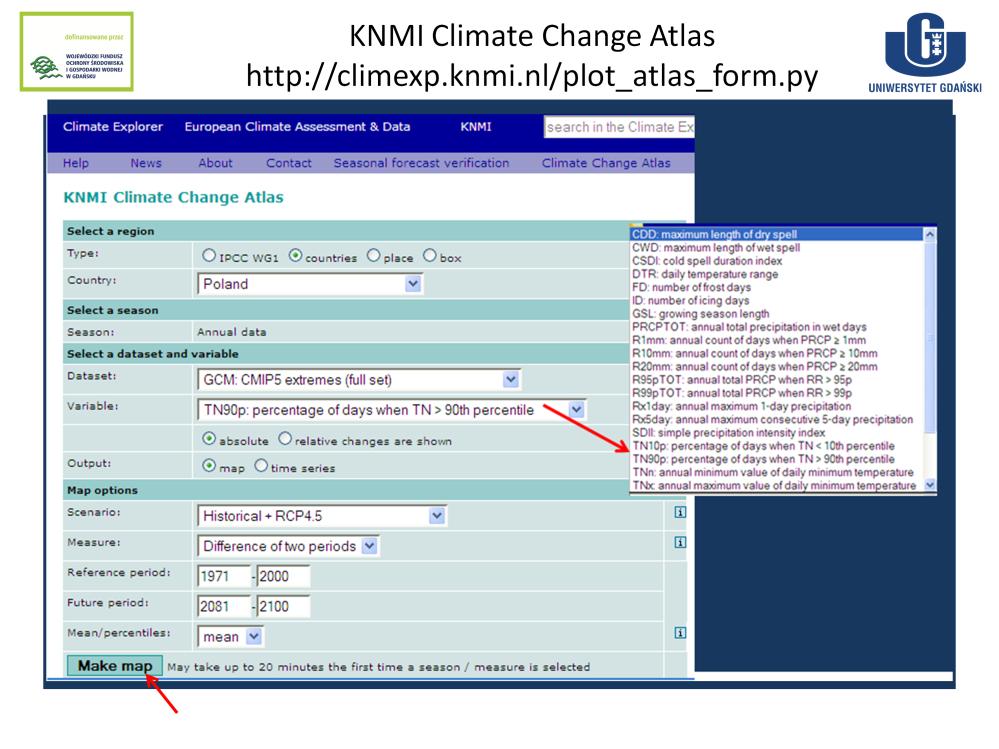Choose the place region type
The width and height of the screenshot is (999, 749).
tap(373, 255)
